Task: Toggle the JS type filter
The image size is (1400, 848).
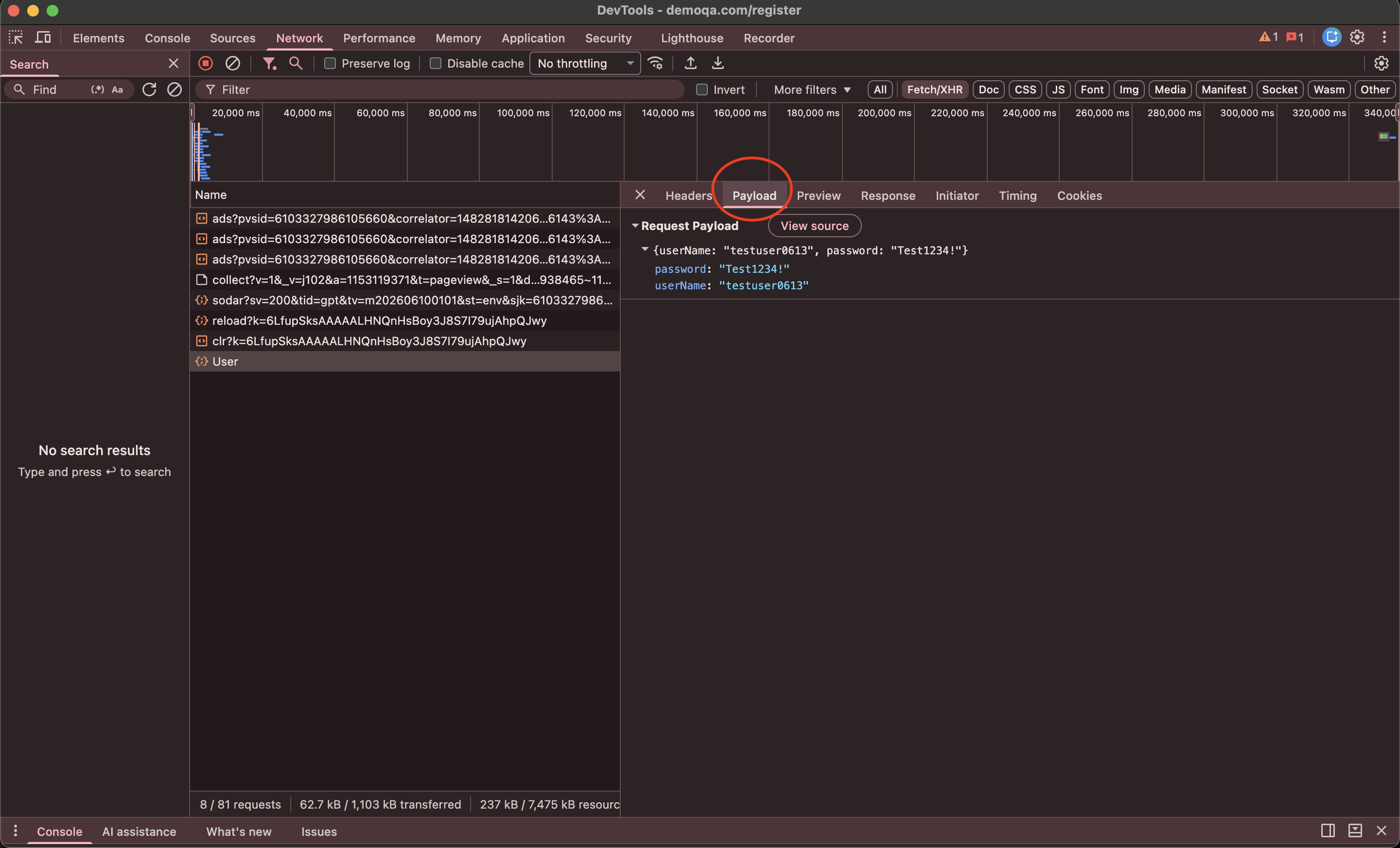Action: tap(1058, 89)
